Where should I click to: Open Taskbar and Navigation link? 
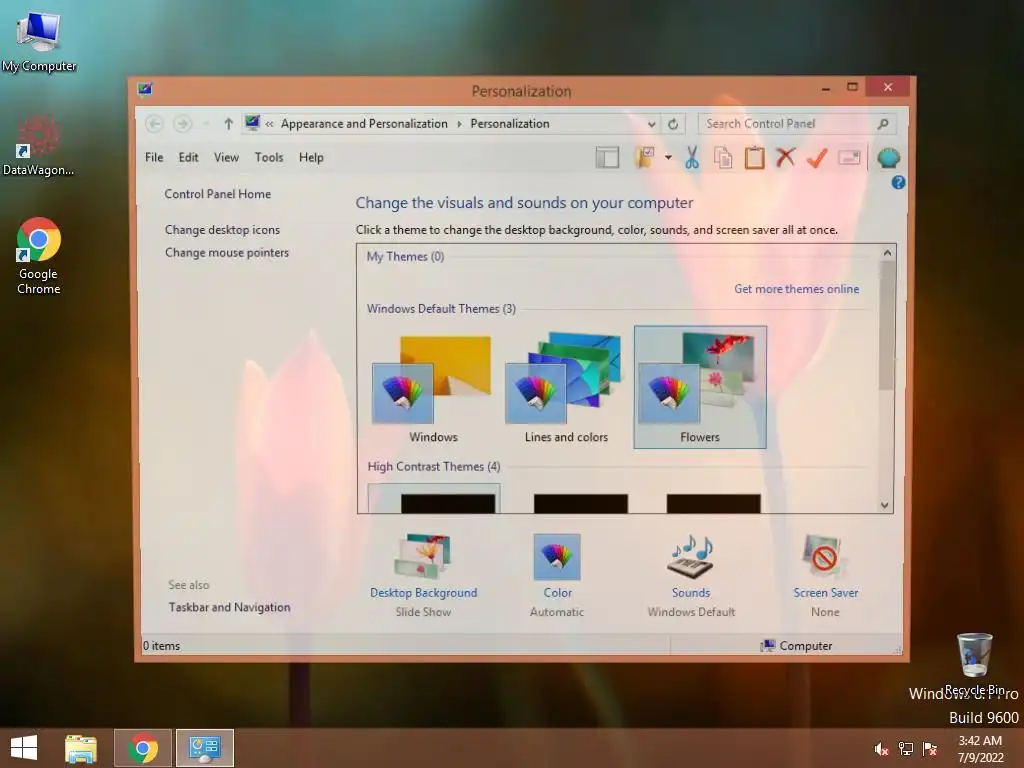229,607
